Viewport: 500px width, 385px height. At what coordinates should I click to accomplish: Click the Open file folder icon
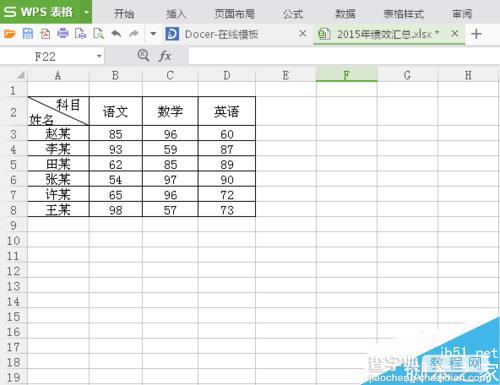[10, 34]
